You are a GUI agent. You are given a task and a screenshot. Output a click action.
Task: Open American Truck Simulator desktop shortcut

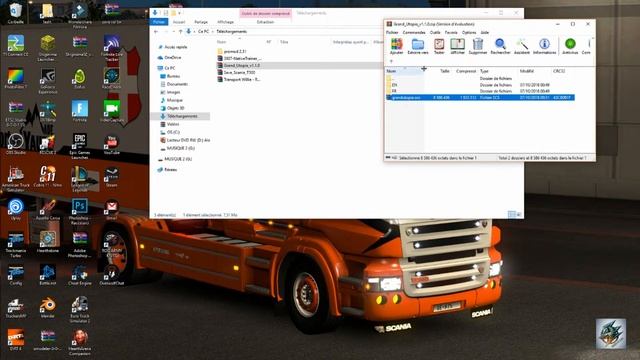point(16,178)
